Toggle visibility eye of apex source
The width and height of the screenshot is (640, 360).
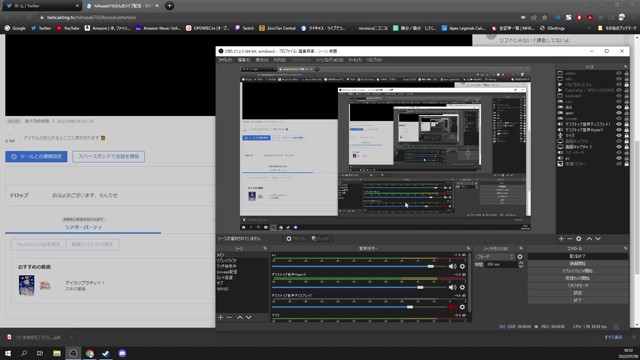[x=619, y=113]
